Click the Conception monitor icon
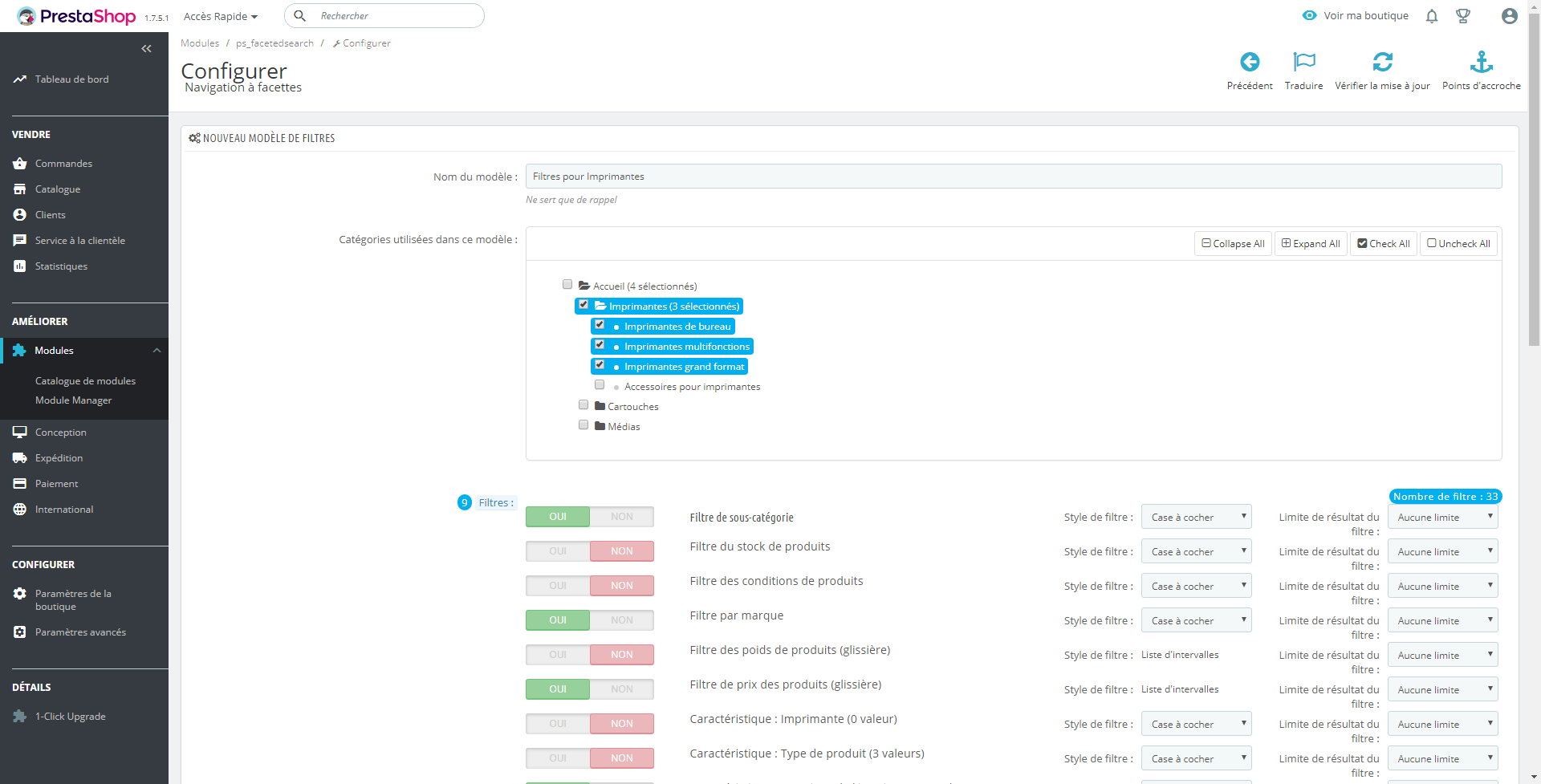Viewport: 1541px width, 784px height. point(20,433)
